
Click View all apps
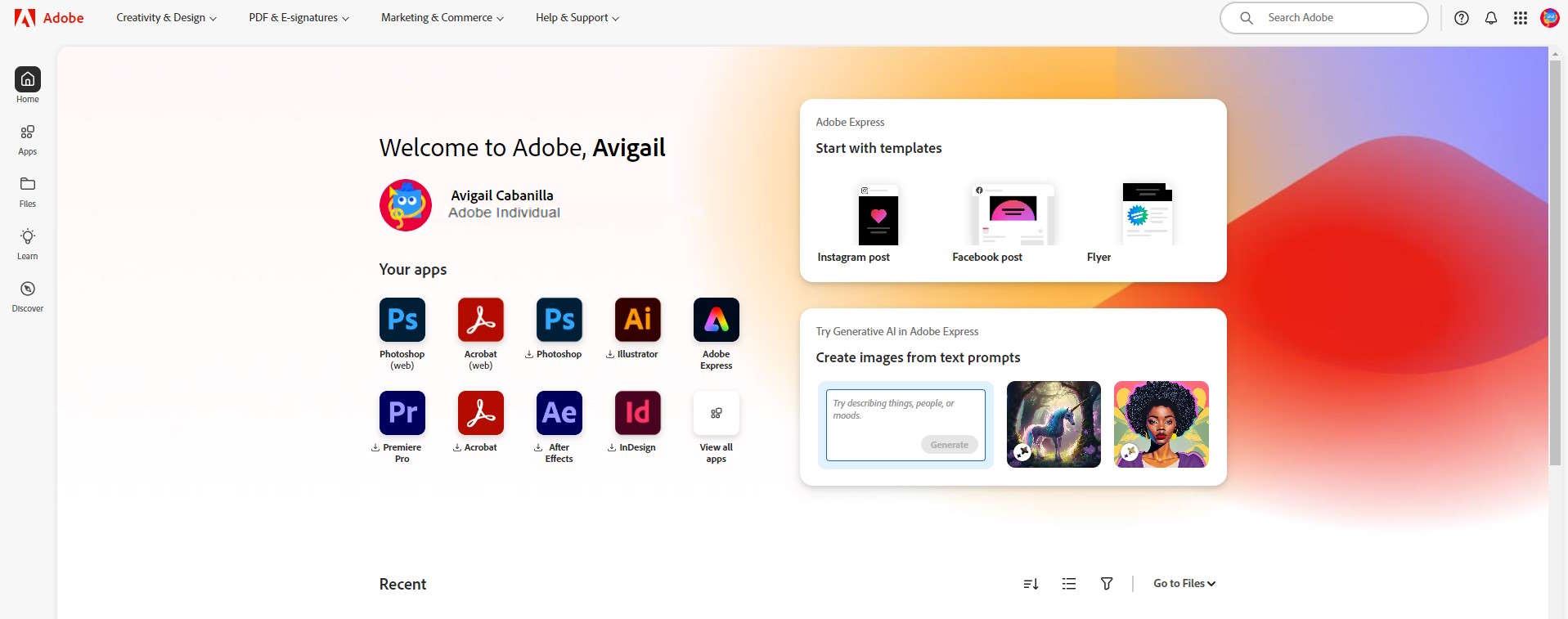(x=717, y=413)
